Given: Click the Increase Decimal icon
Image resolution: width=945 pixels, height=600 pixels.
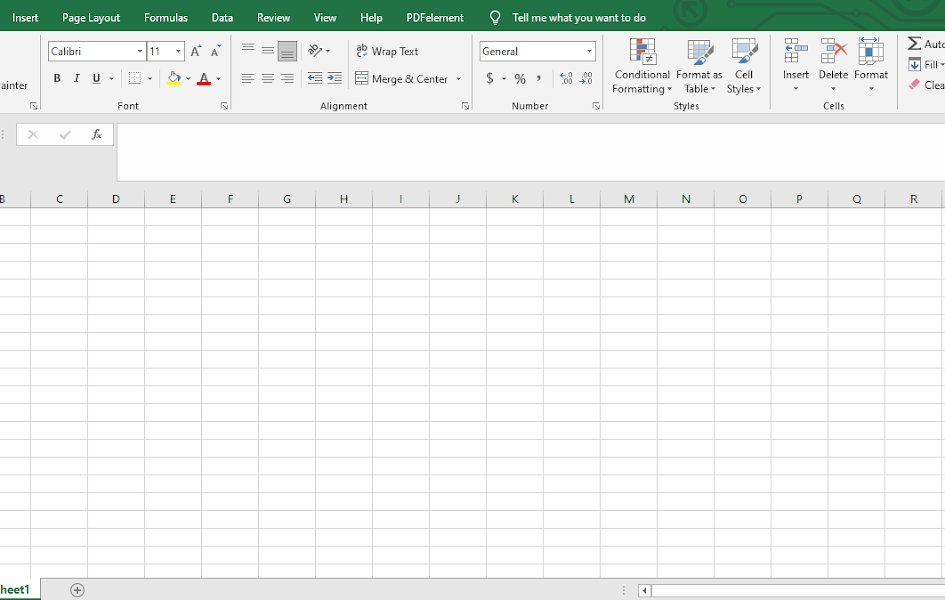Looking at the screenshot, I should pos(567,78).
